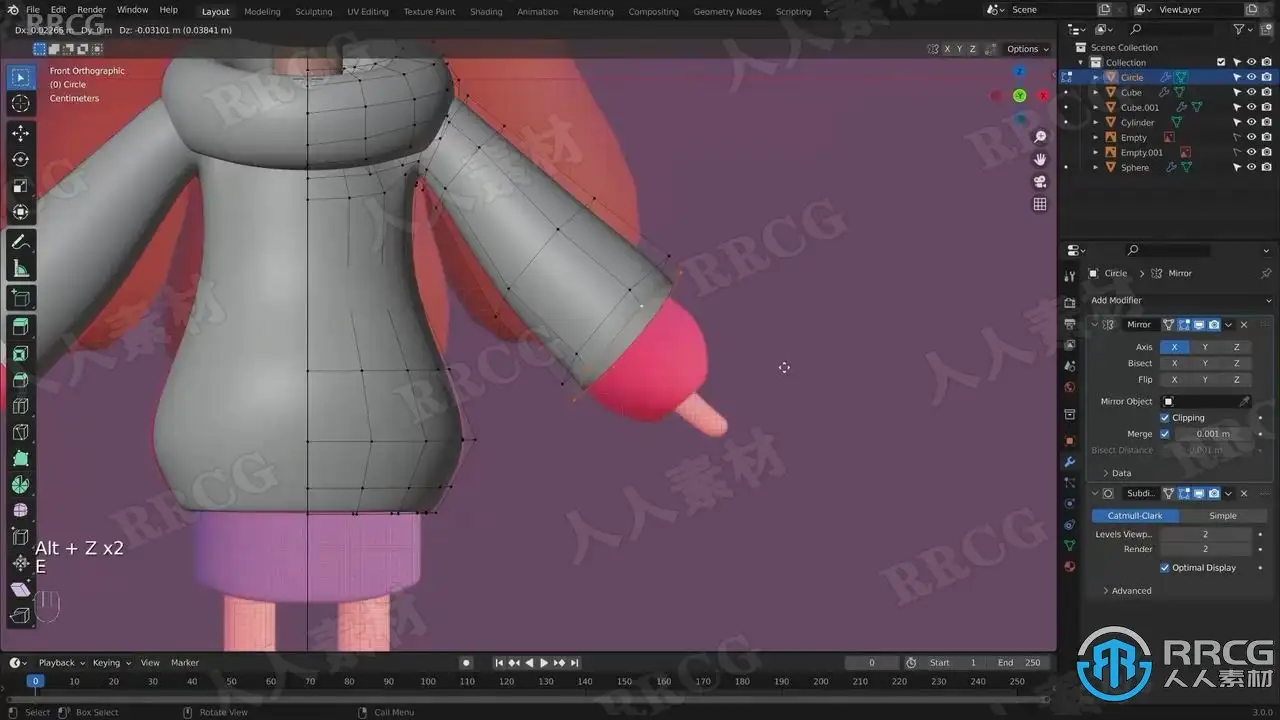Click the pan hand viewport gizmo
Image resolution: width=1280 pixels, height=720 pixels.
point(1040,159)
